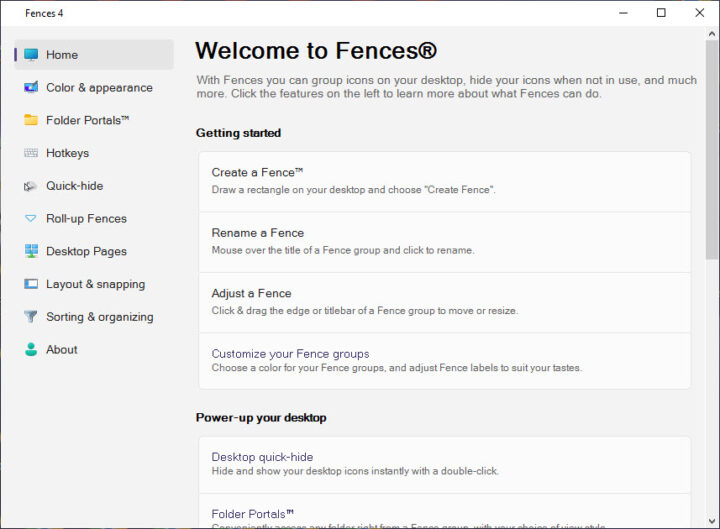This screenshot has height=529, width=720.
Task: Minimize the Fences 4 window
Action: click(623, 13)
